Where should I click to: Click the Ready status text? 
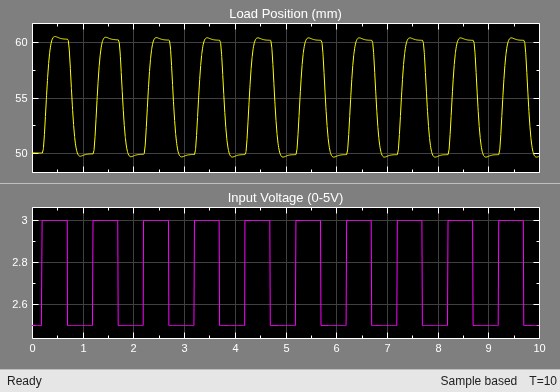tap(24, 381)
